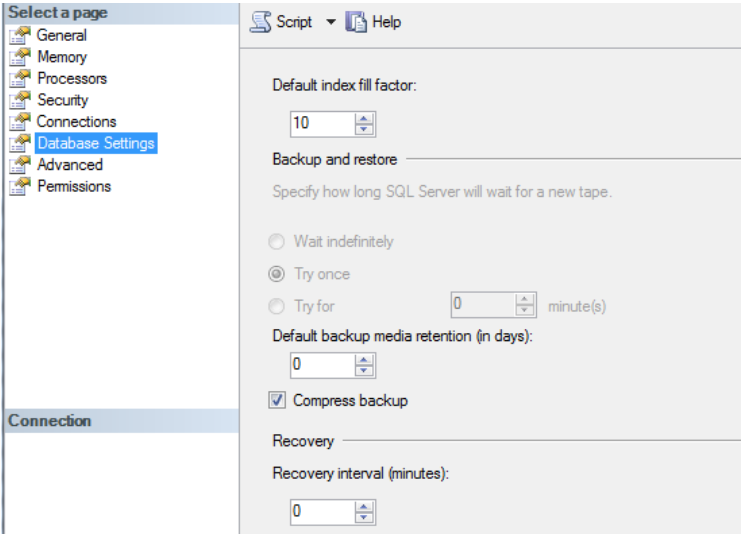
Task: Open the Script dropdown arrow
Action: pyautogui.click(x=332, y=22)
